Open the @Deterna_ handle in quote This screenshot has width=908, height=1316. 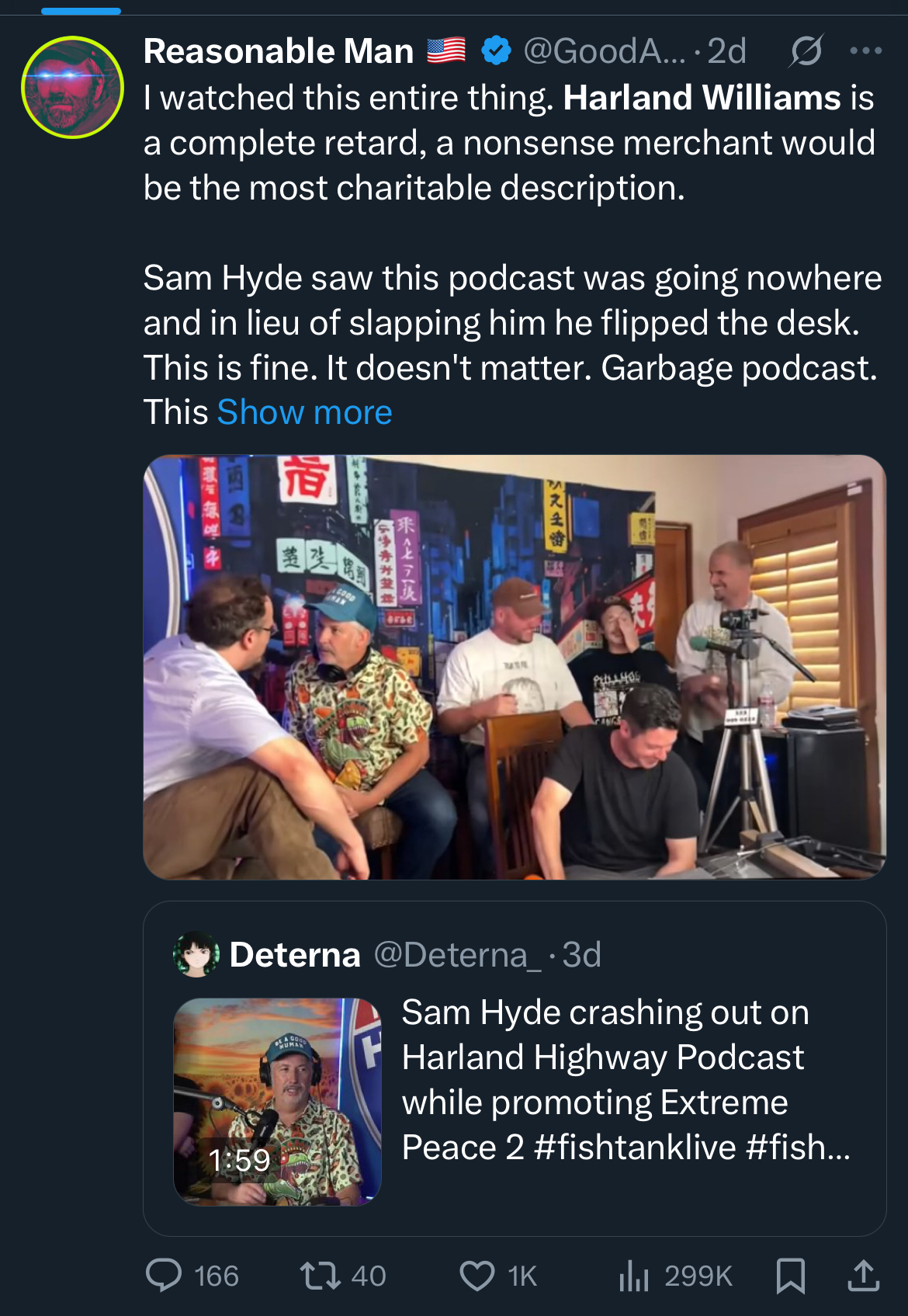(x=458, y=955)
